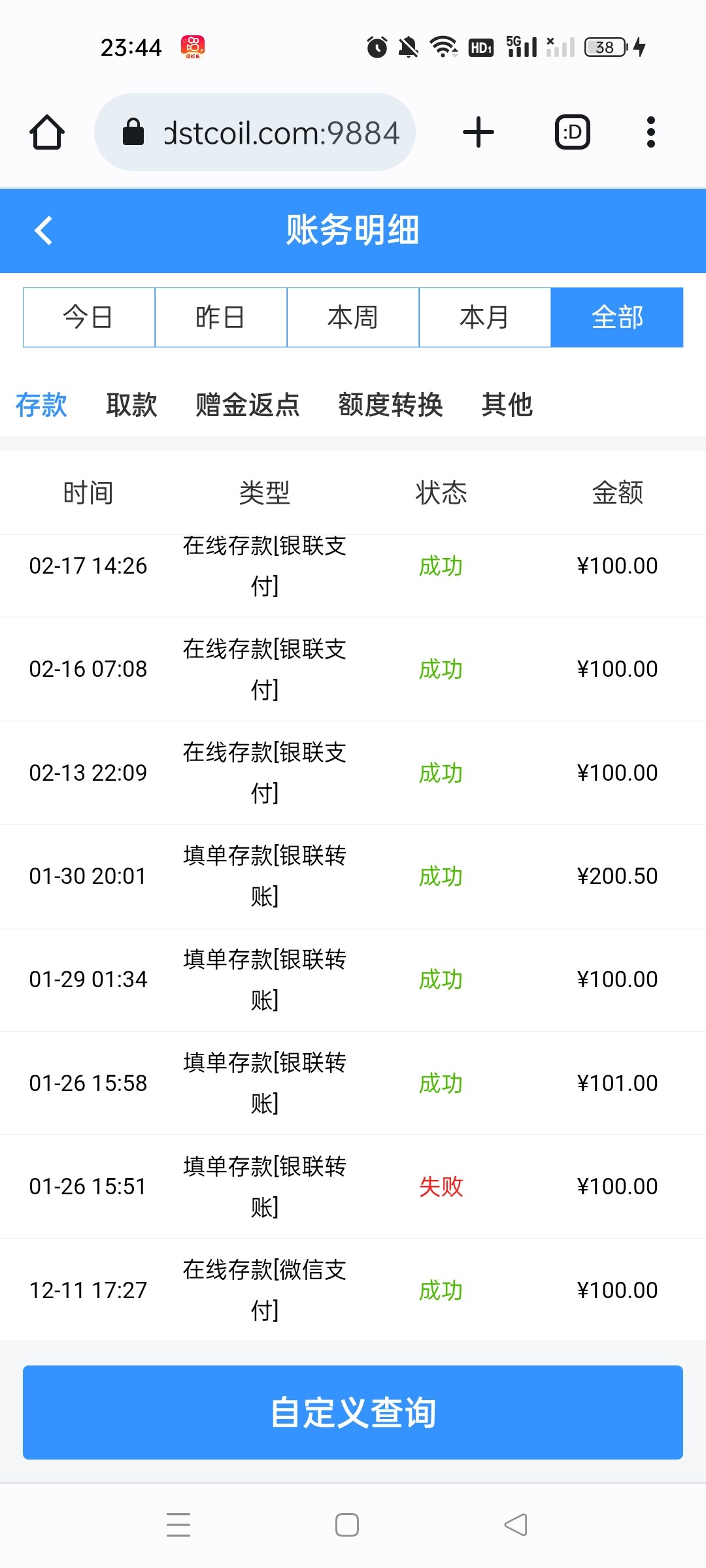This screenshot has height=1568, width=706.
Task: Go back with the header arrow
Action: [x=44, y=231]
